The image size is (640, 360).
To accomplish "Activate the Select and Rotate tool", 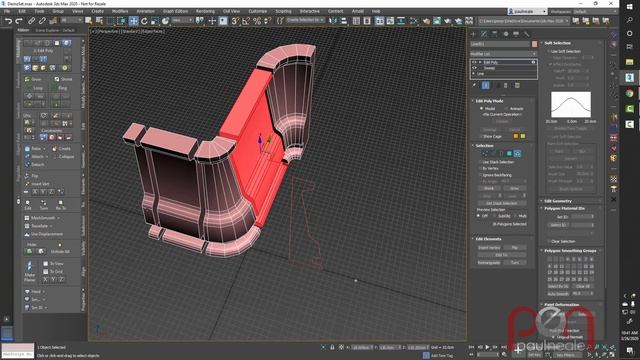I will click(x=144, y=21).
